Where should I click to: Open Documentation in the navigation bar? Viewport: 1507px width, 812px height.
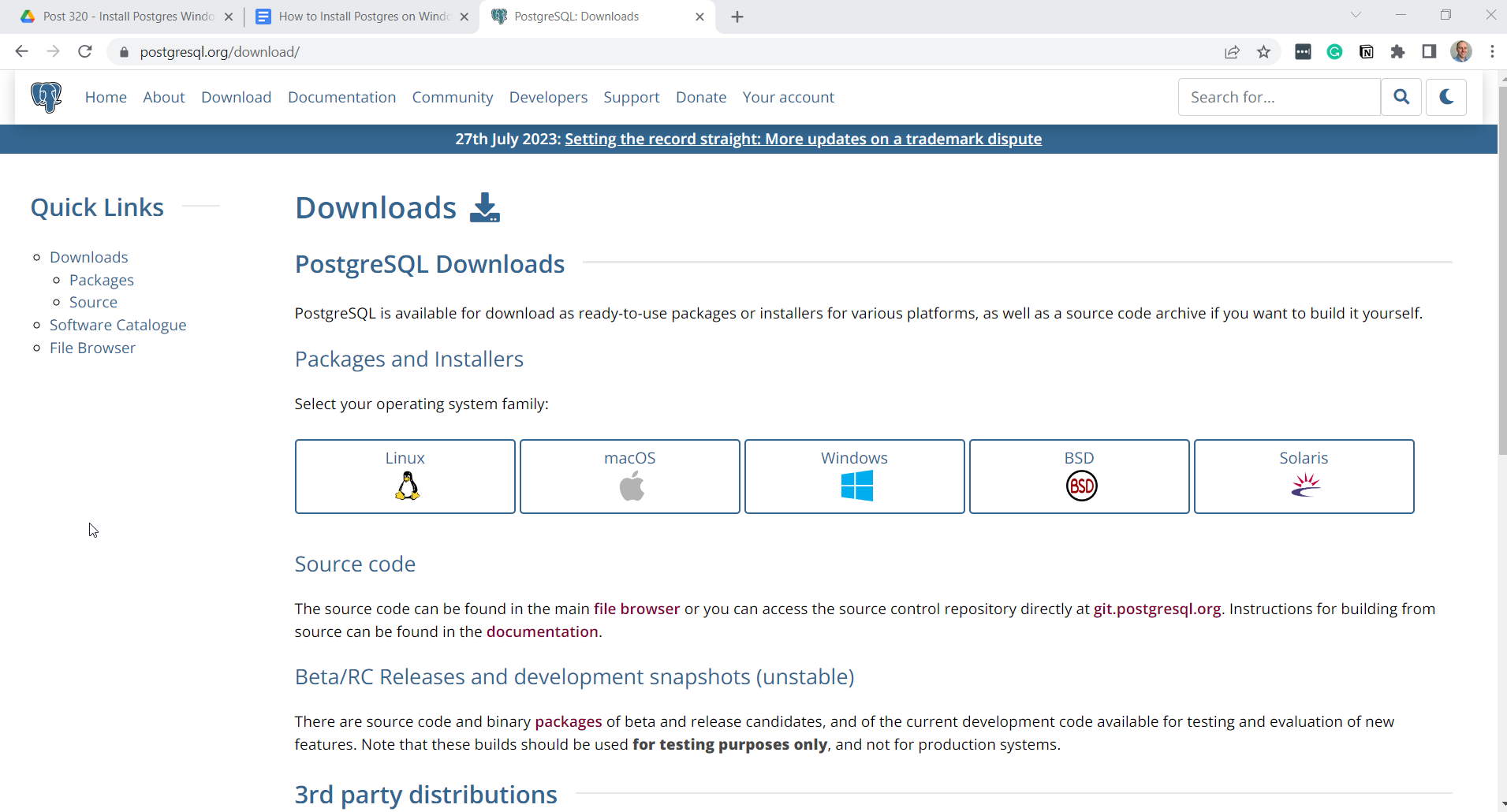pos(341,97)
